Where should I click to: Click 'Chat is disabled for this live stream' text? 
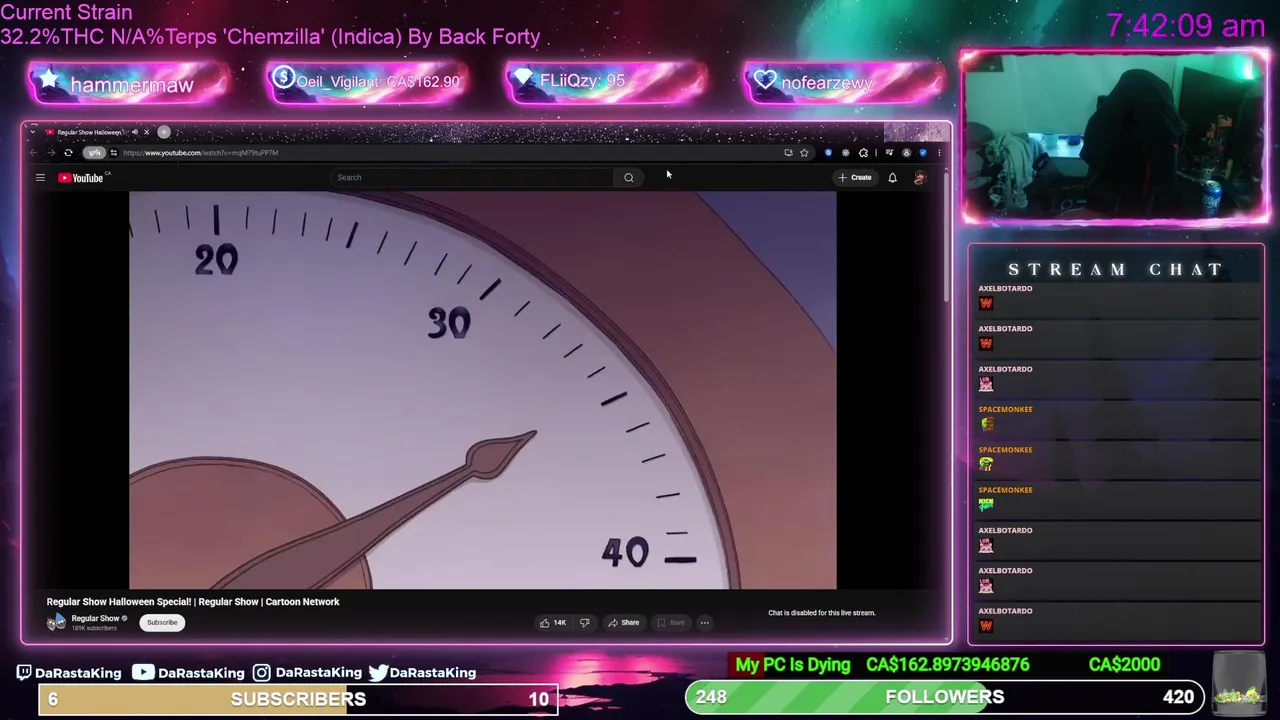pos(821,613)
